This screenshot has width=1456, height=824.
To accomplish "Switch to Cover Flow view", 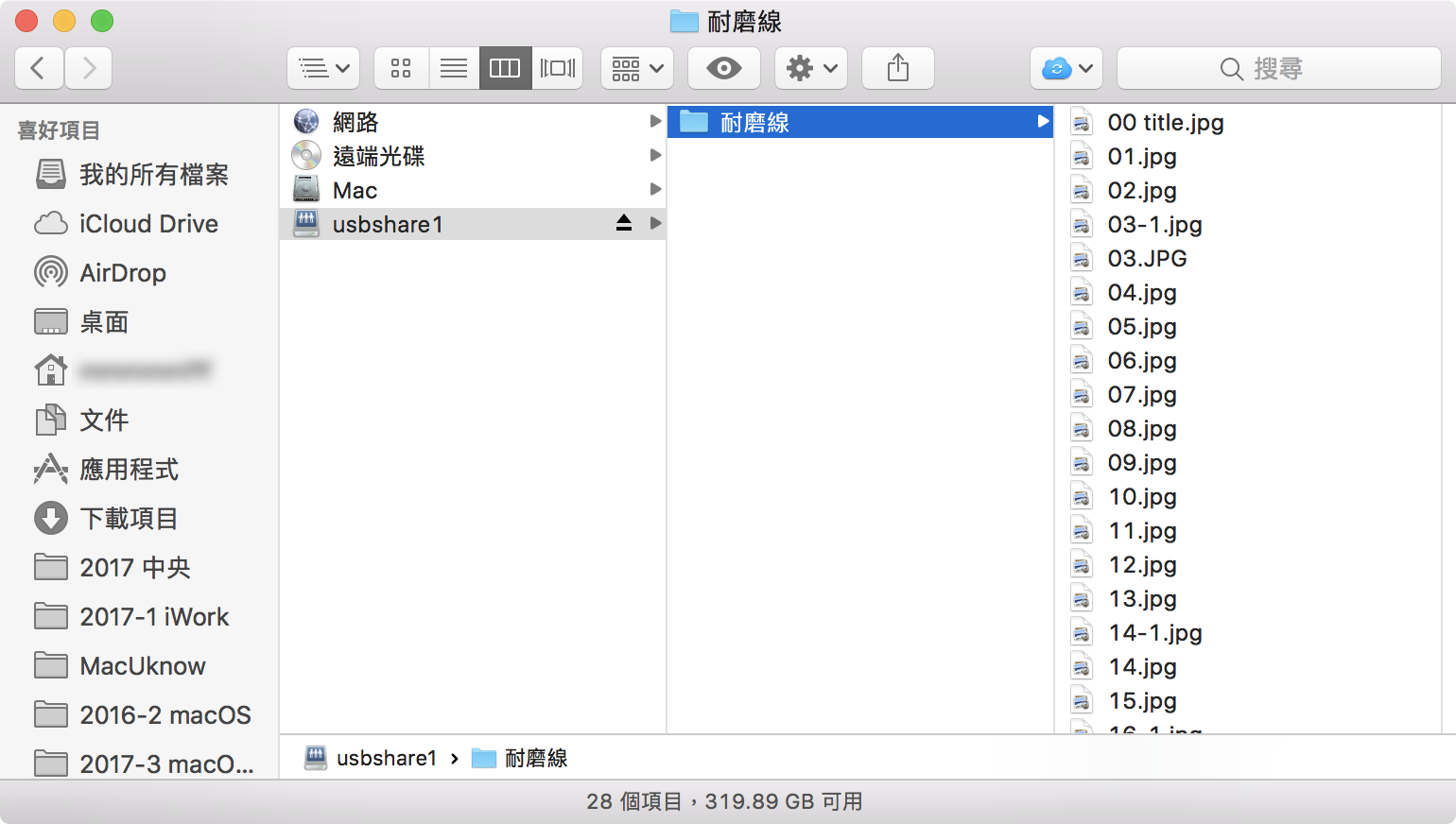I will pos(557,68).
